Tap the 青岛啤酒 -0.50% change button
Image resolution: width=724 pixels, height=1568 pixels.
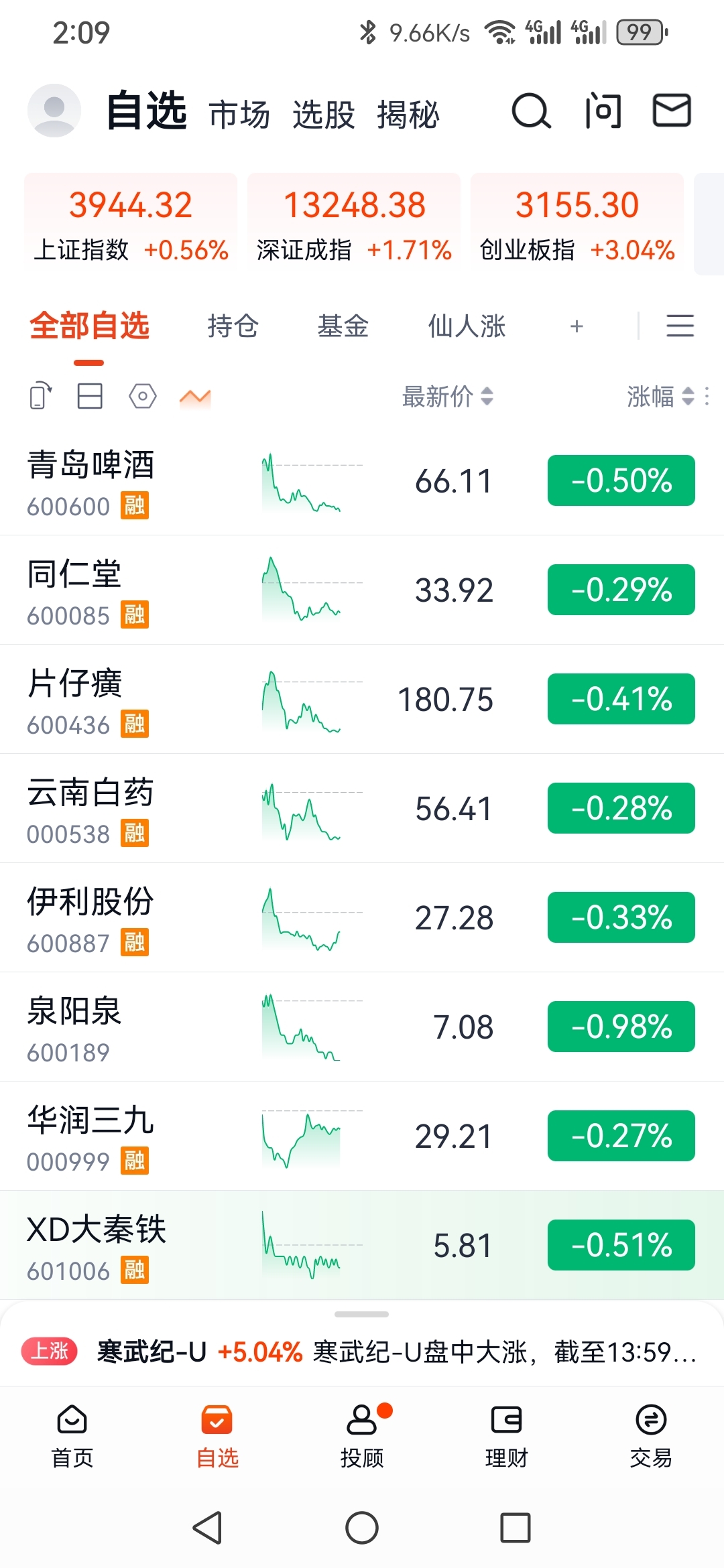[x=621, y=480]
